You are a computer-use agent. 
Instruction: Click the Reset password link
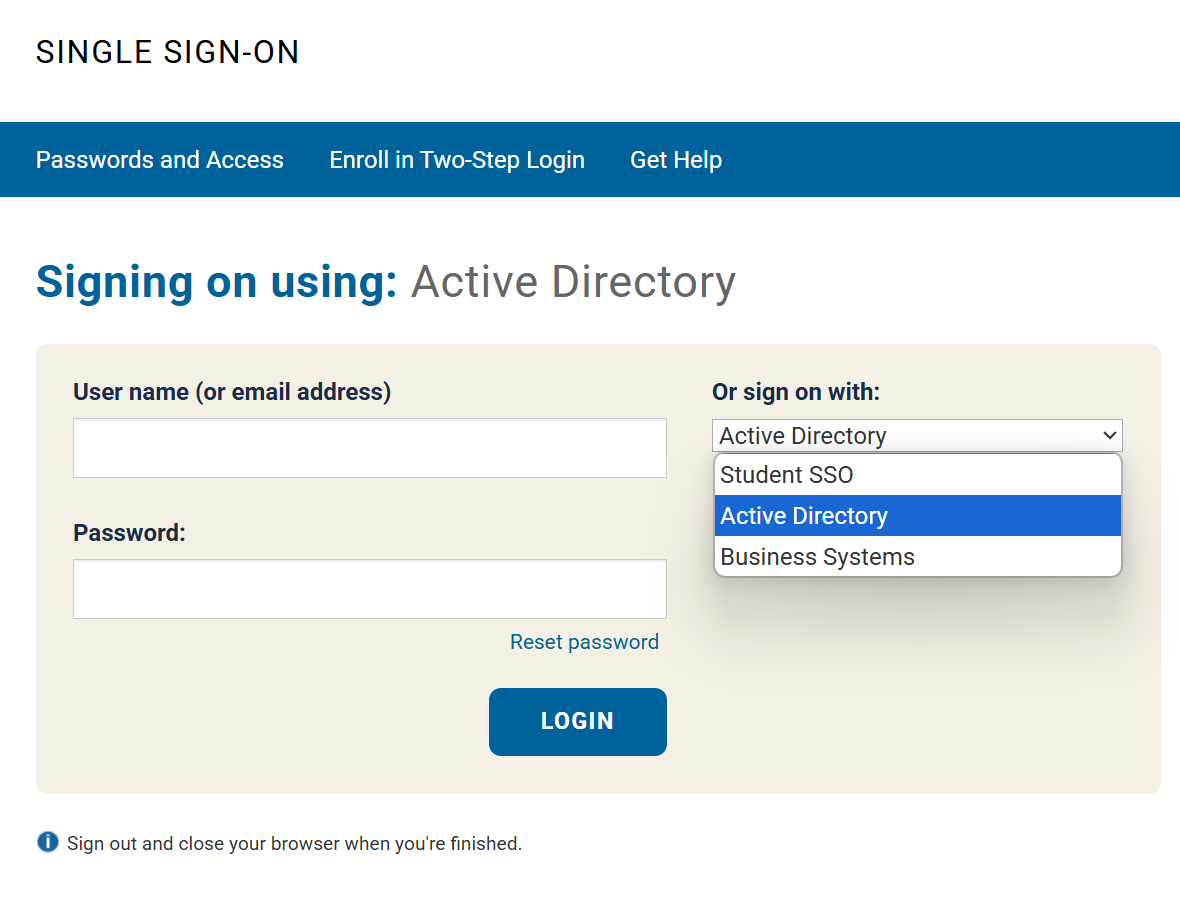(584, 641)
